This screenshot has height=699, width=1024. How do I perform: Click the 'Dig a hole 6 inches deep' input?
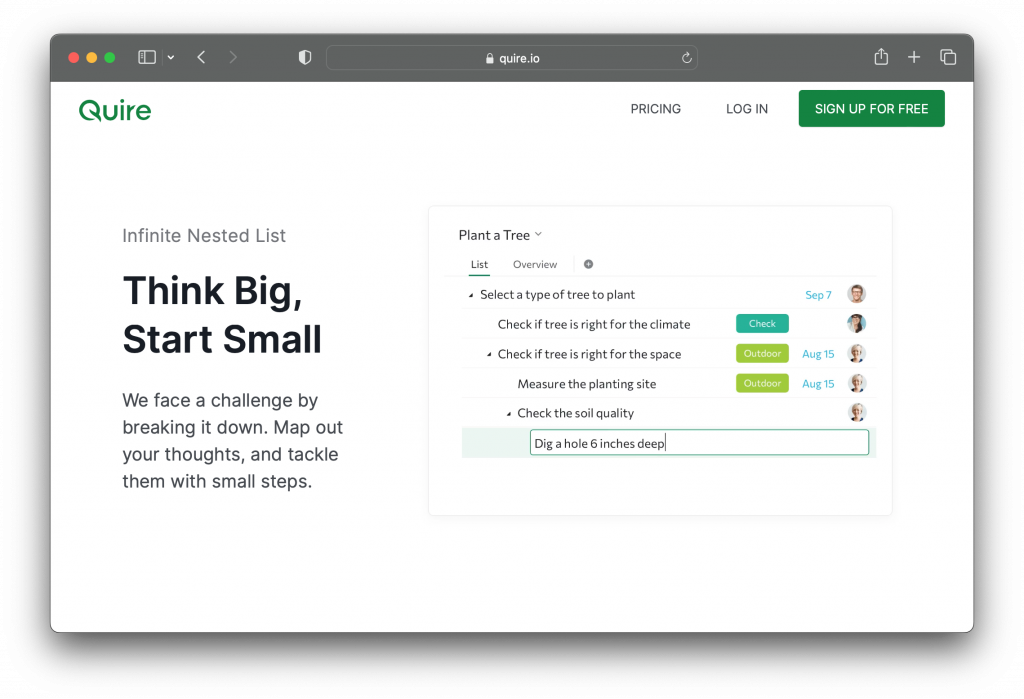pos(699,442)
